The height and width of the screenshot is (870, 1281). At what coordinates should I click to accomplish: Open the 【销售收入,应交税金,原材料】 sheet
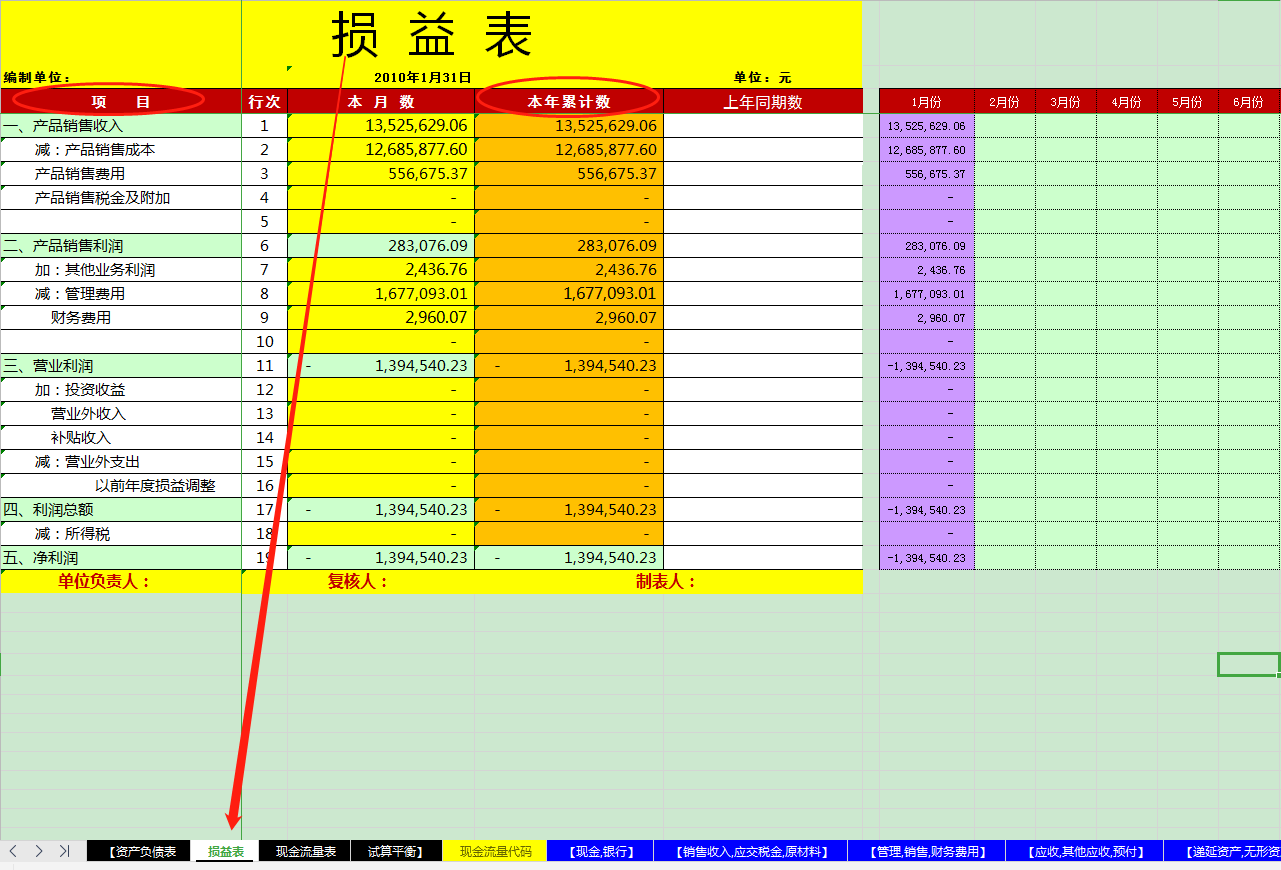(x=750, y=851)
